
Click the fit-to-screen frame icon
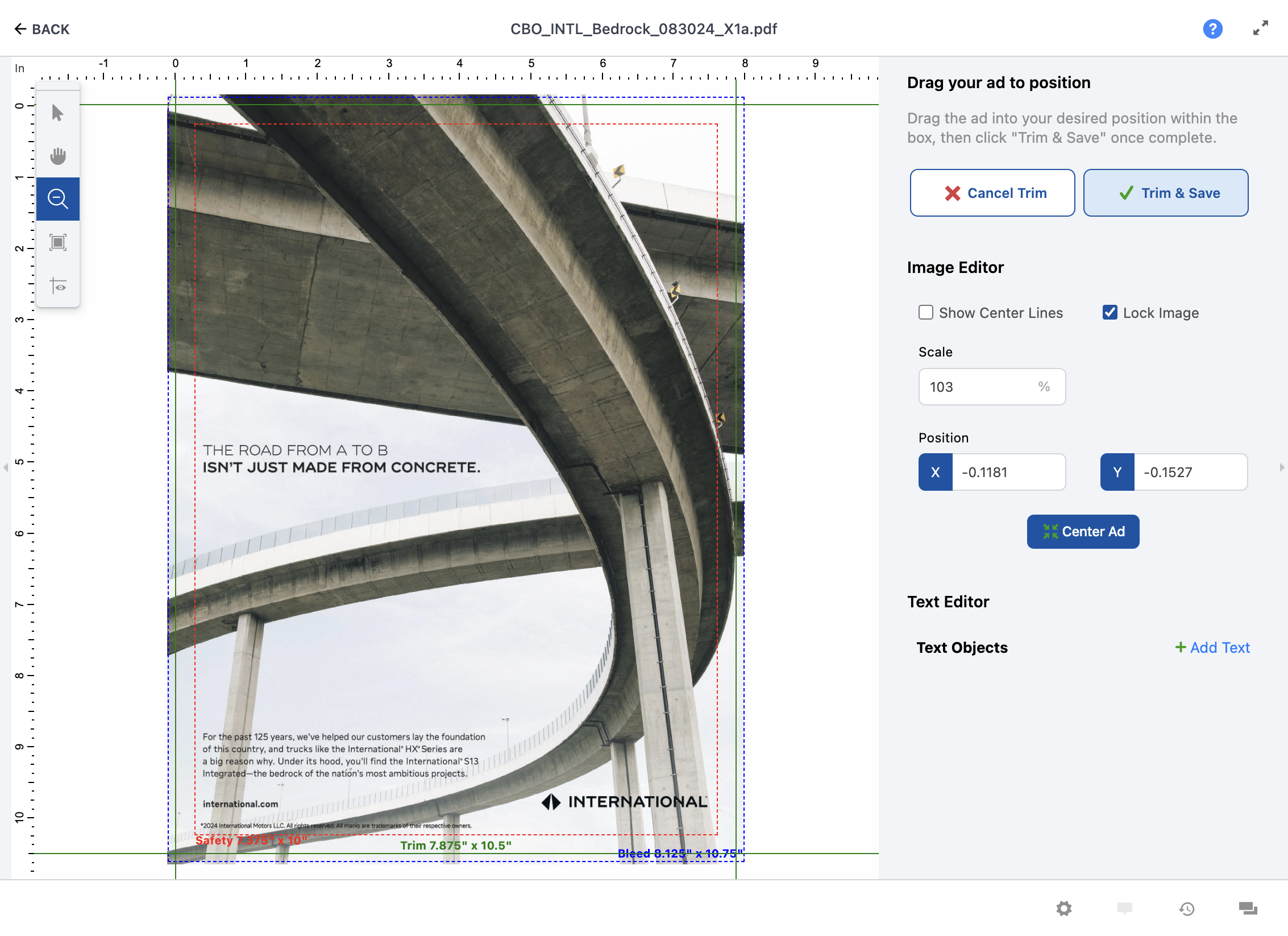pos(57,242)
